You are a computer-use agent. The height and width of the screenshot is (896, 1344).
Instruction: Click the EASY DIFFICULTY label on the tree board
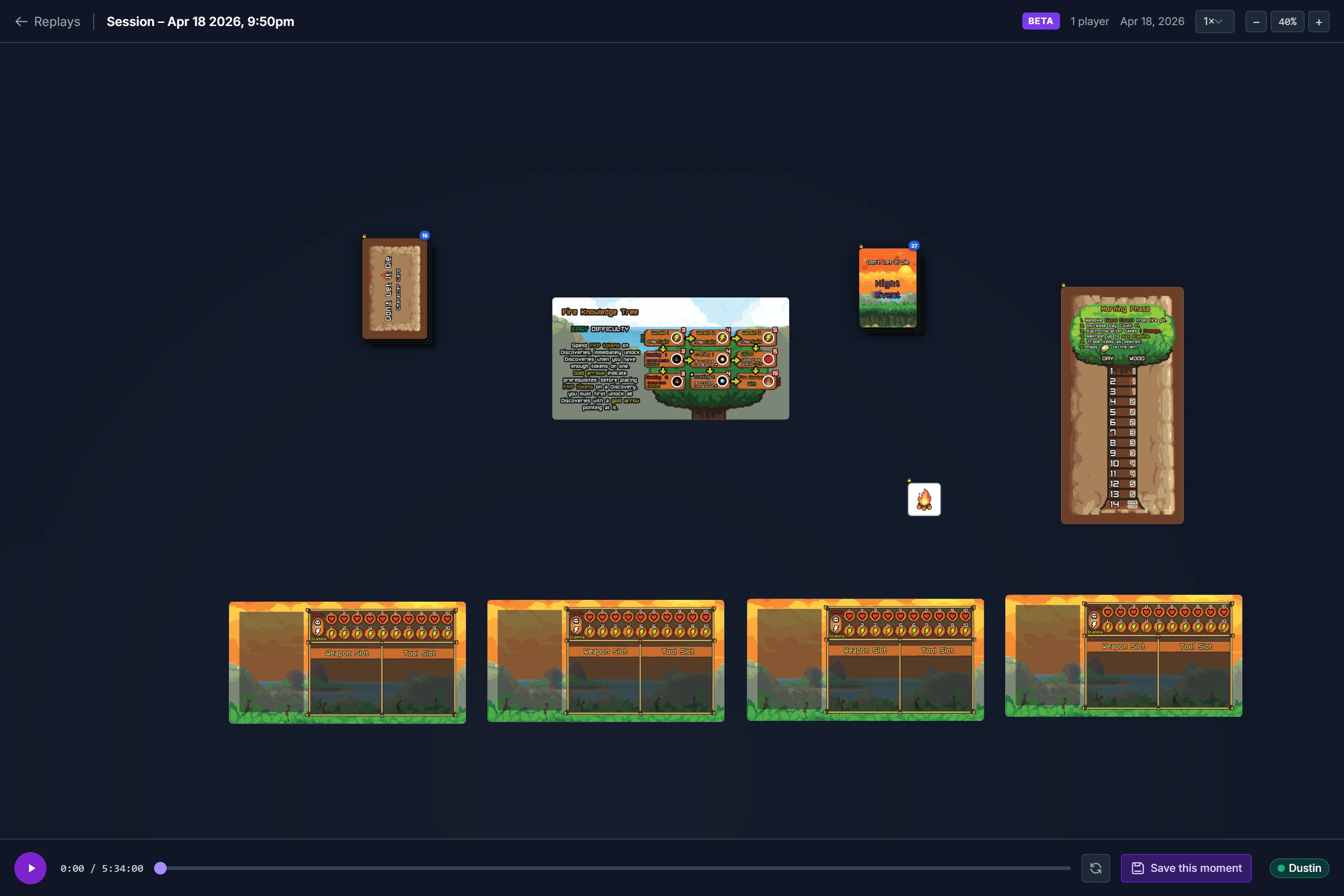coord(600,329)
